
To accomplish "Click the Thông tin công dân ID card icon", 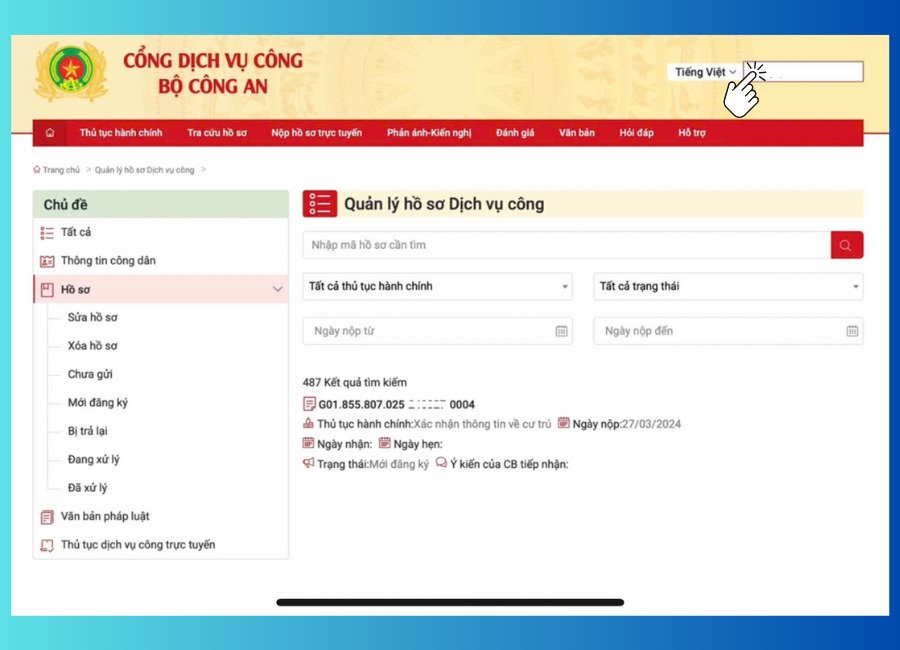I will [47, 261].
